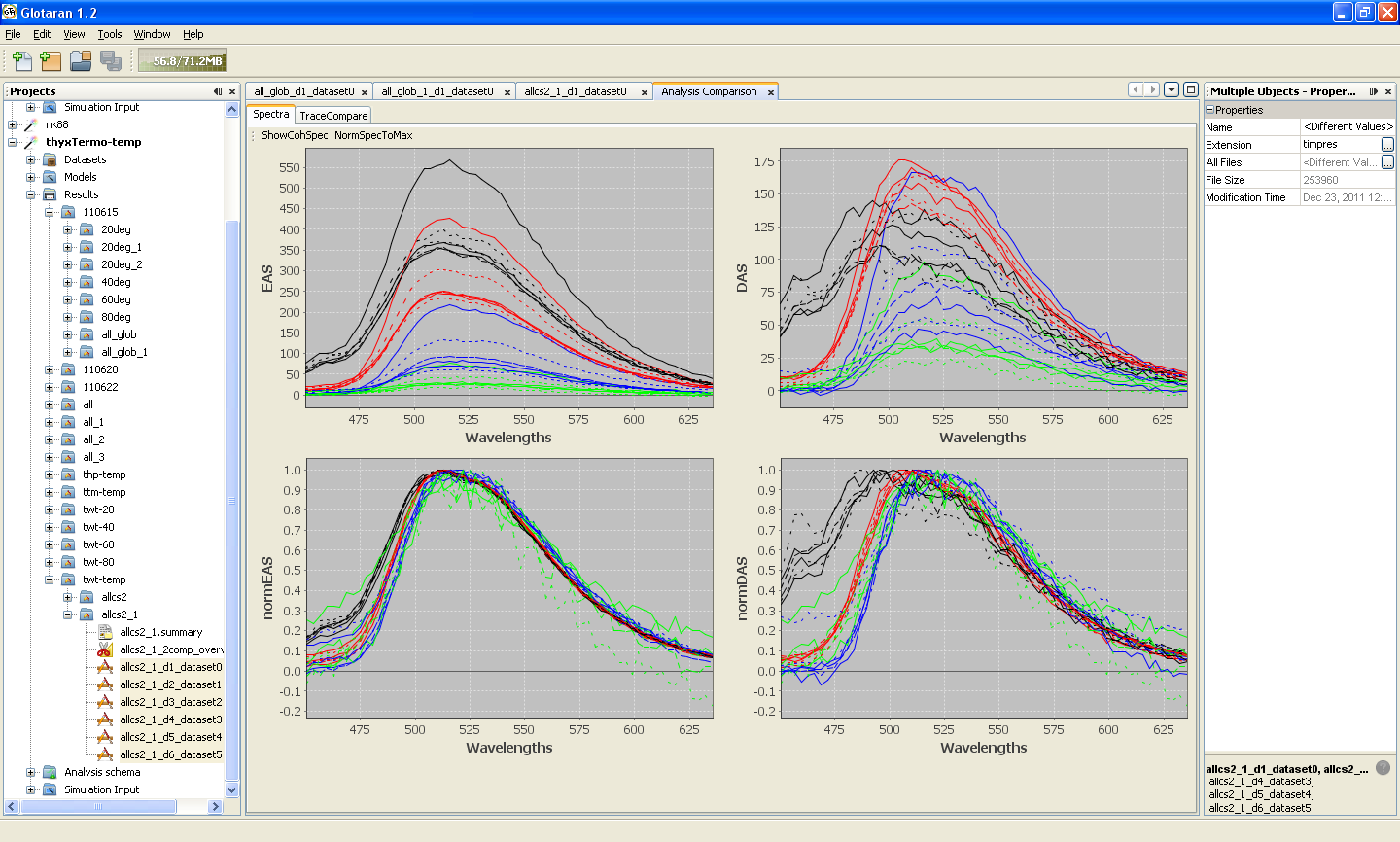The image size is (1400, 842).
Task: Click the memory usage 56.8/71.2MB indicator
Action: [183, 60]
